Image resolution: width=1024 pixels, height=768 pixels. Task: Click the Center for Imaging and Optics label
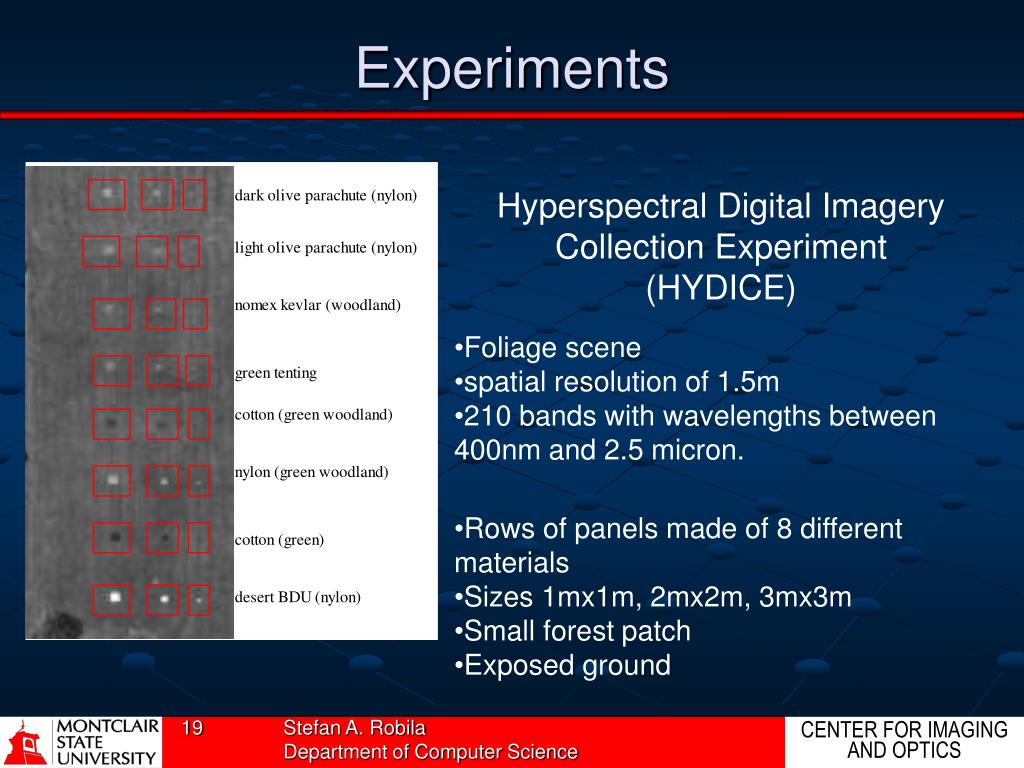coord(904,740)
